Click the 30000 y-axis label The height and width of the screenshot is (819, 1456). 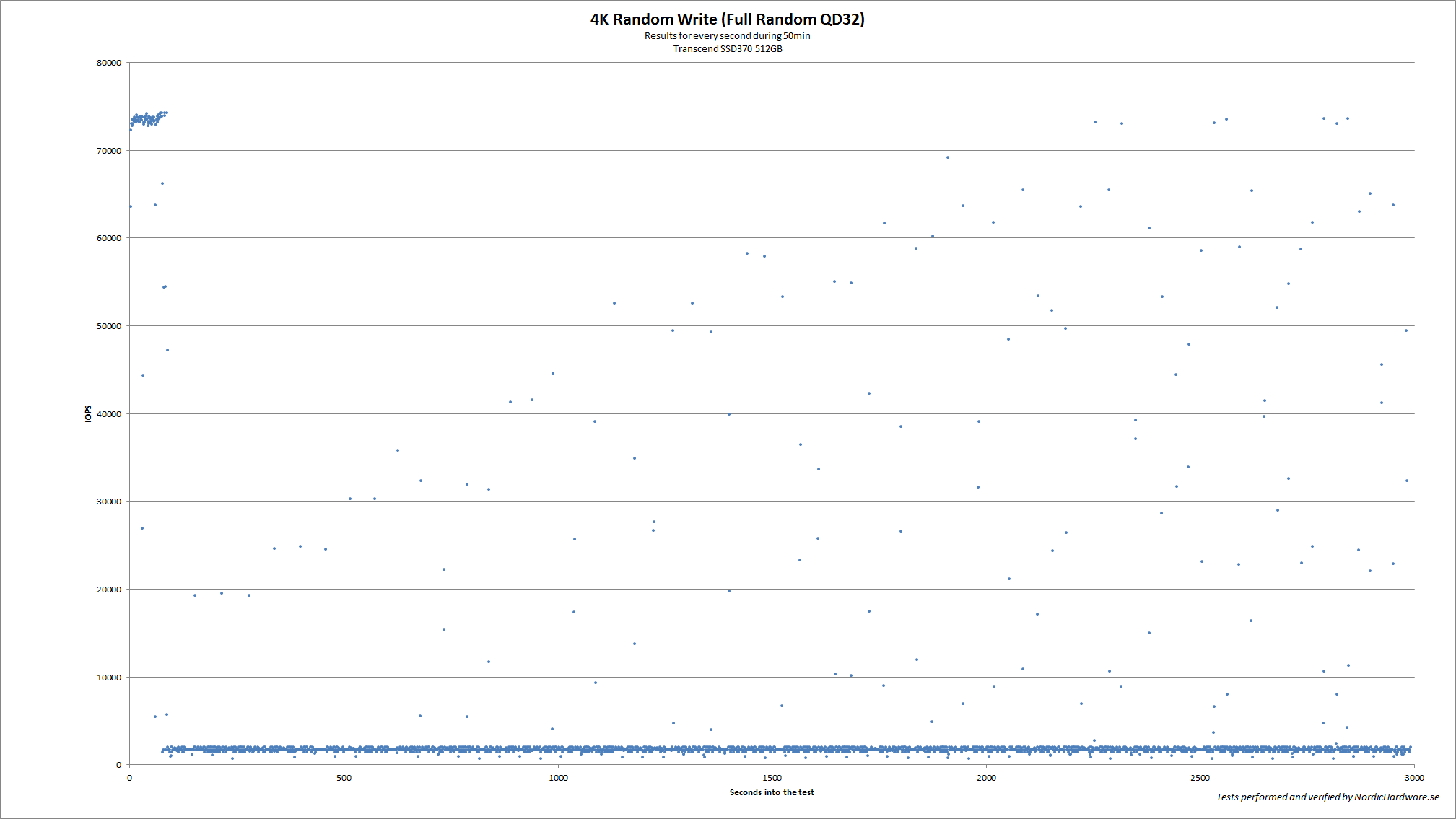(x=109, y=502)
